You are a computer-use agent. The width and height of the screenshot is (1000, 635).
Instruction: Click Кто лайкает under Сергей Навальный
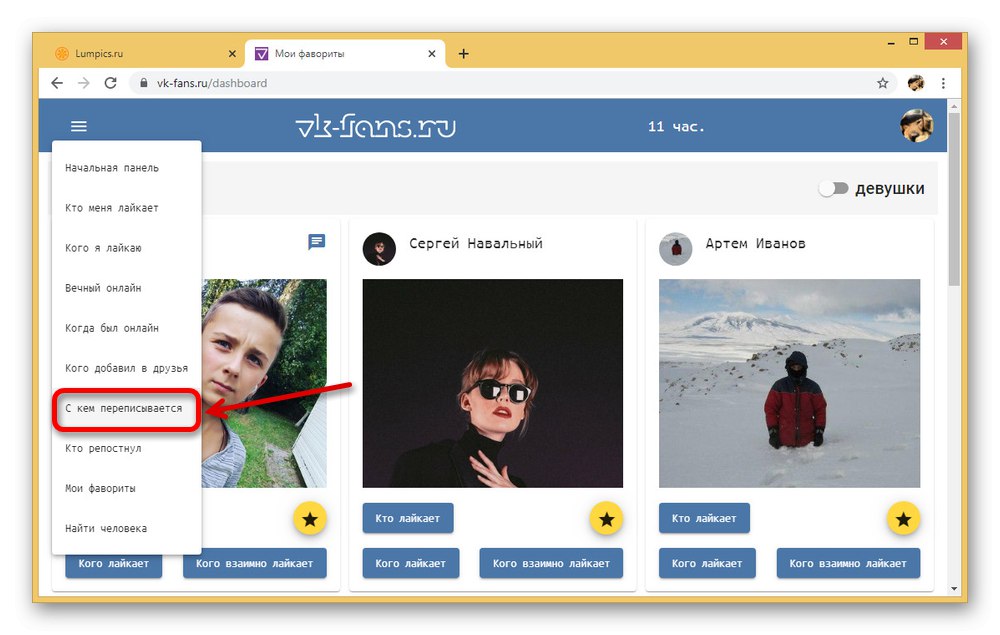(408, 518)
